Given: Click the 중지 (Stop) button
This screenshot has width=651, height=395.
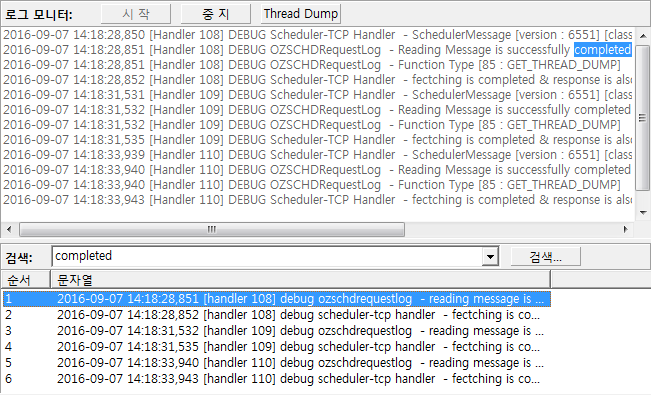Looking at the screenshot, I should [x=215, y=14].
